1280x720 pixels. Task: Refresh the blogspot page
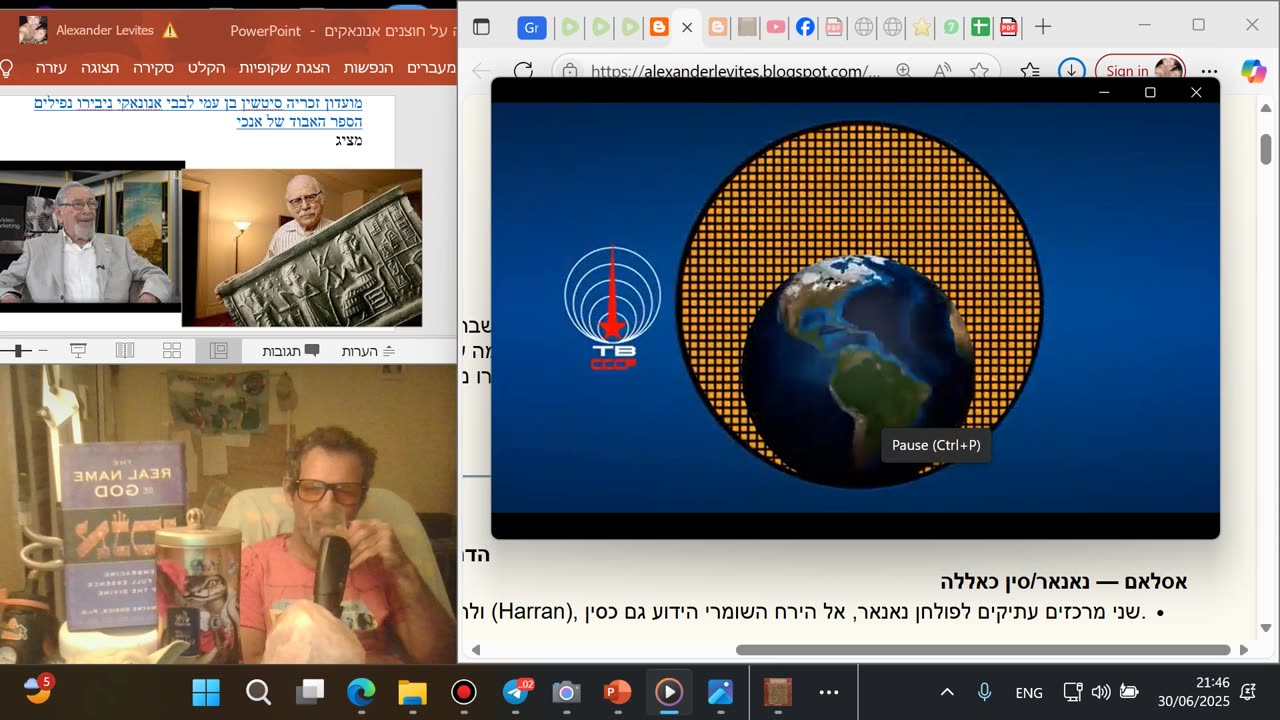click(523, 71)
